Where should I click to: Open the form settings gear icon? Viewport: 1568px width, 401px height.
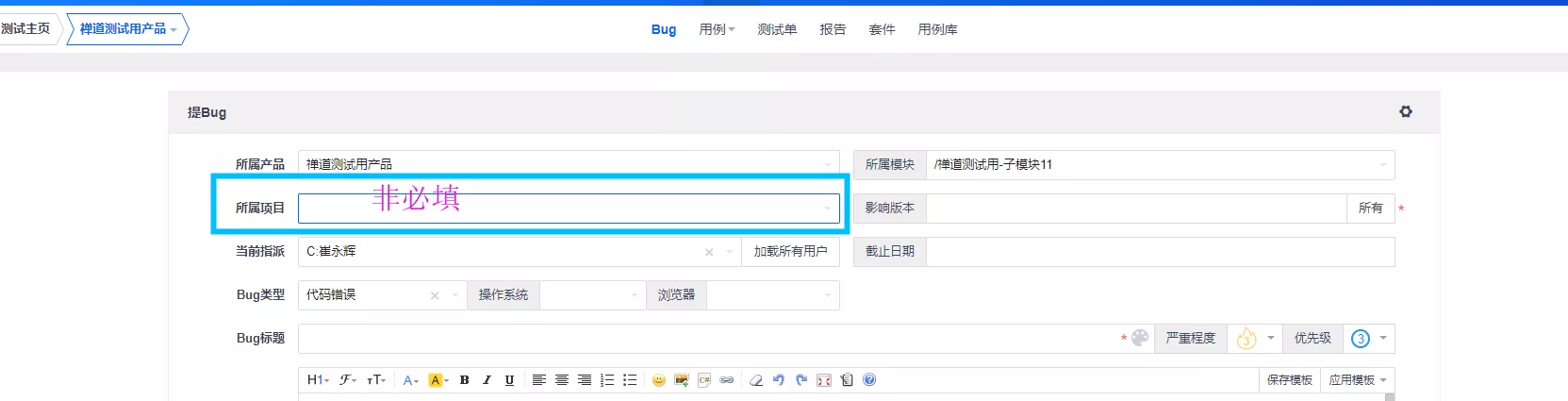(1406, 111)
